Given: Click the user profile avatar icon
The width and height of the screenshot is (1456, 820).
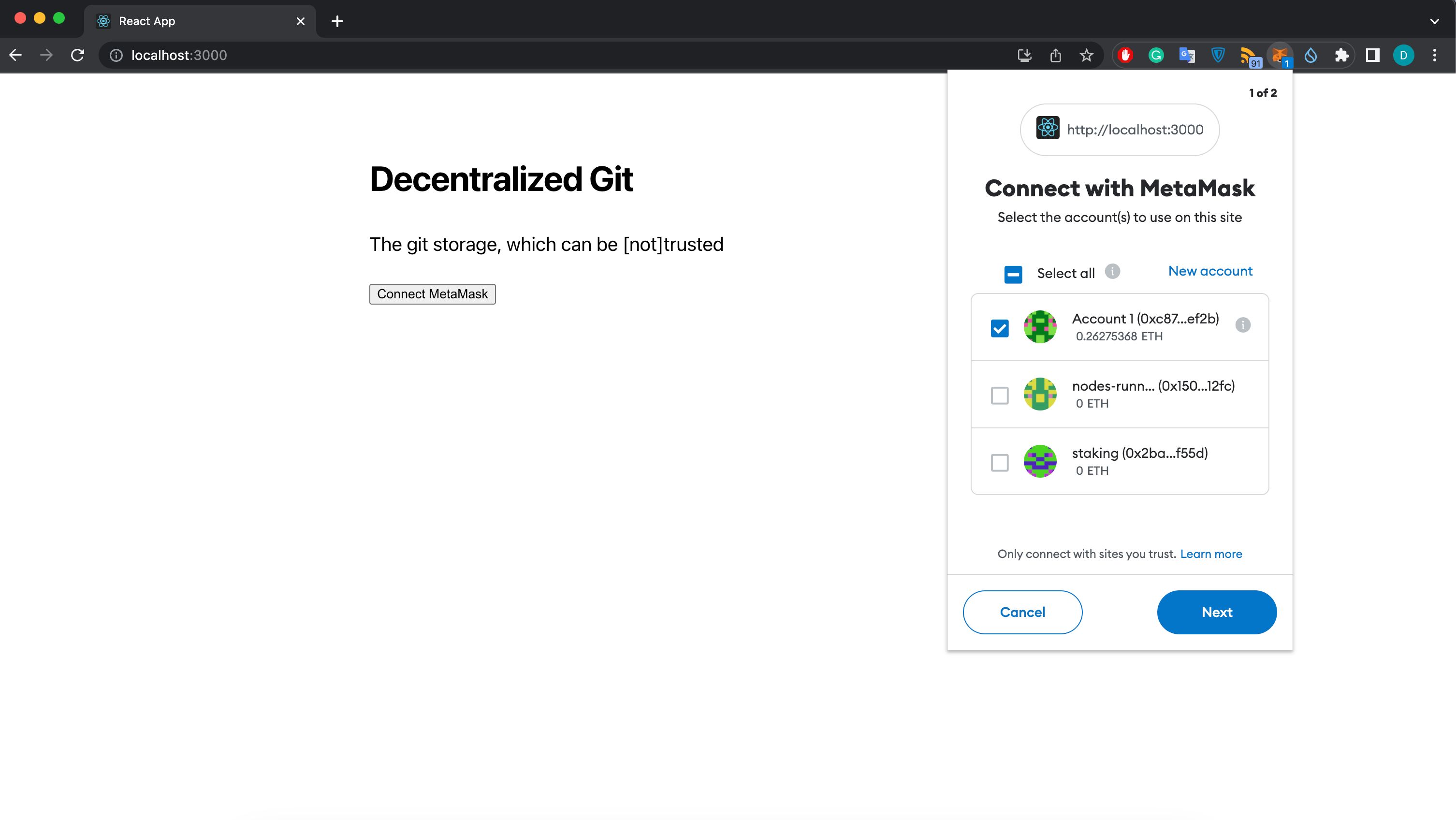Looking at the screenshot, I should [1403, 55].
